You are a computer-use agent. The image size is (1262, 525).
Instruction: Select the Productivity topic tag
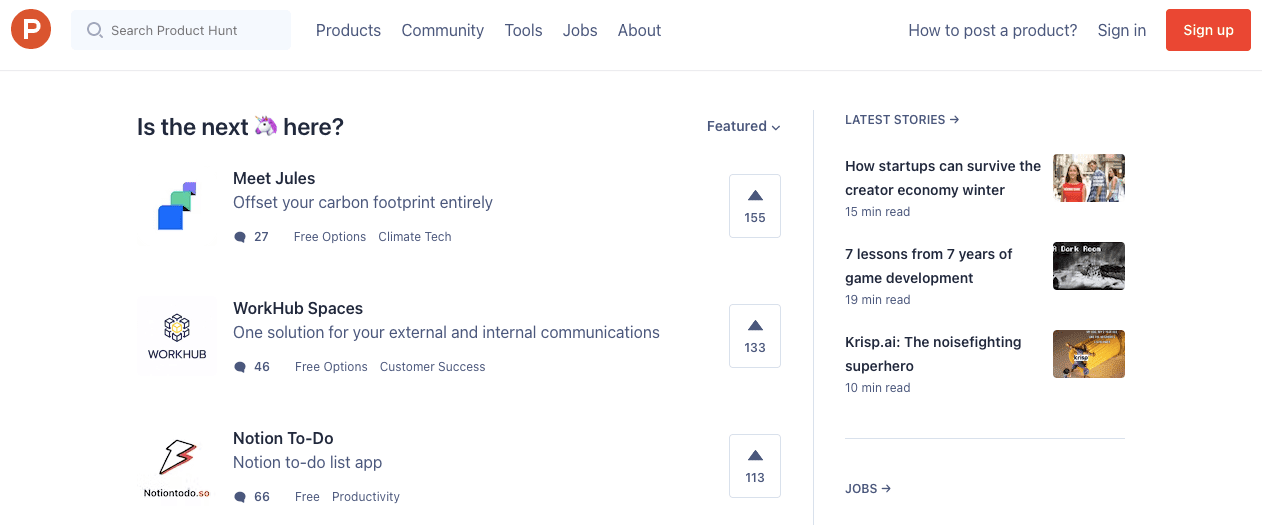tap(366, 497)
